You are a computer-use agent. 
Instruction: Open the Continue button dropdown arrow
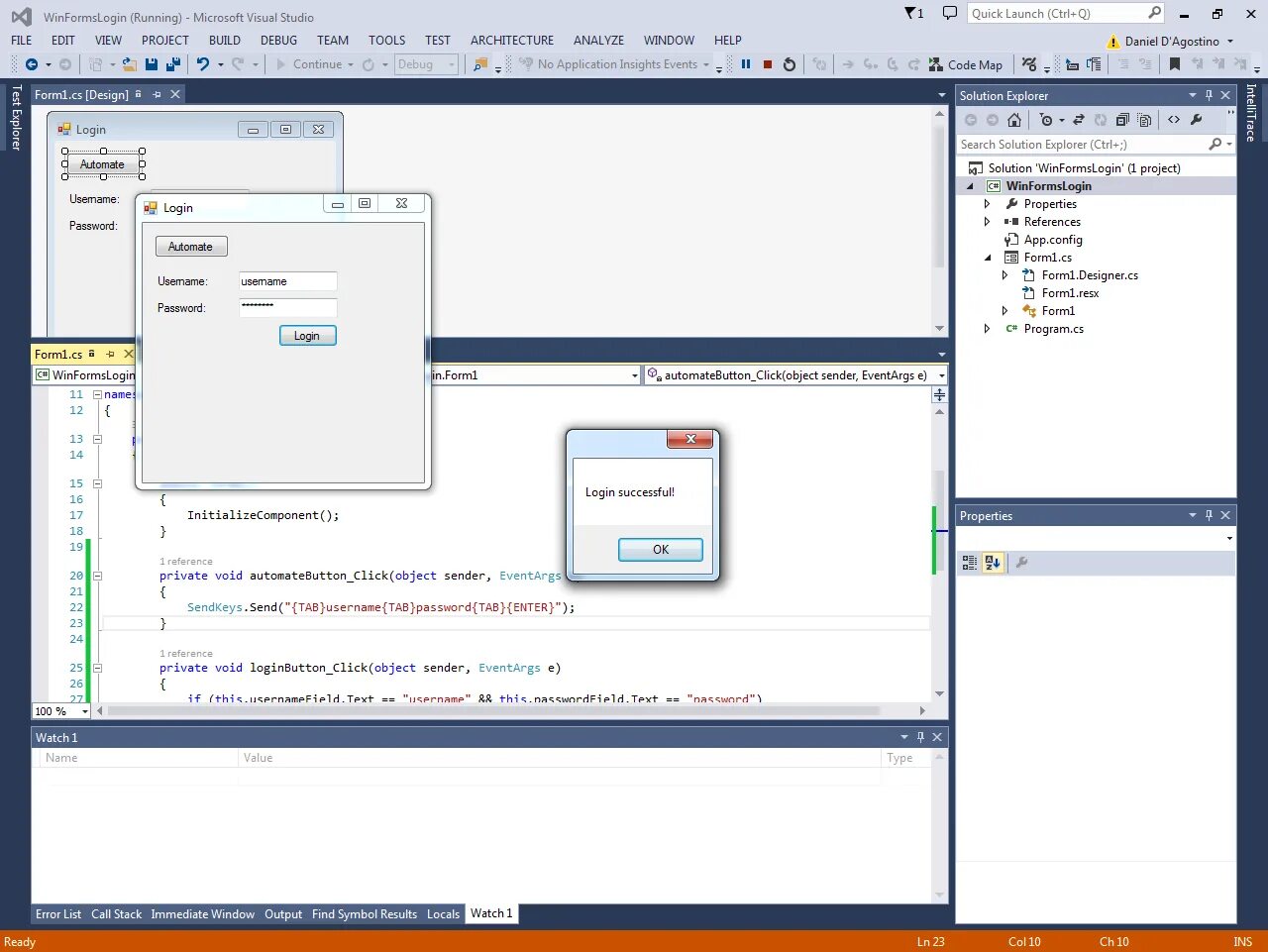click(351, 64)
